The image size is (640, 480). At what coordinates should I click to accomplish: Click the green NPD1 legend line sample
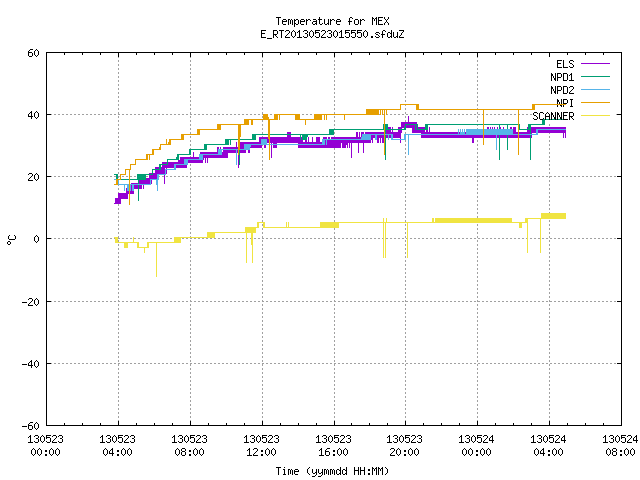point(595,76)
